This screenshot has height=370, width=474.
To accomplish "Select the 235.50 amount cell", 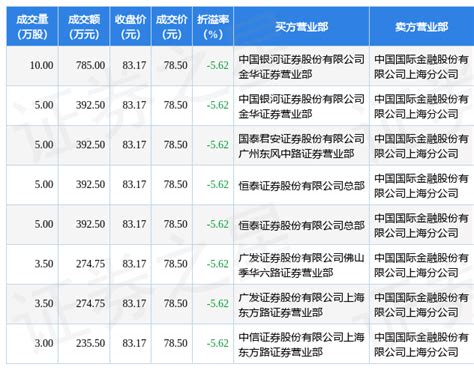I will [x=90, y=343].
